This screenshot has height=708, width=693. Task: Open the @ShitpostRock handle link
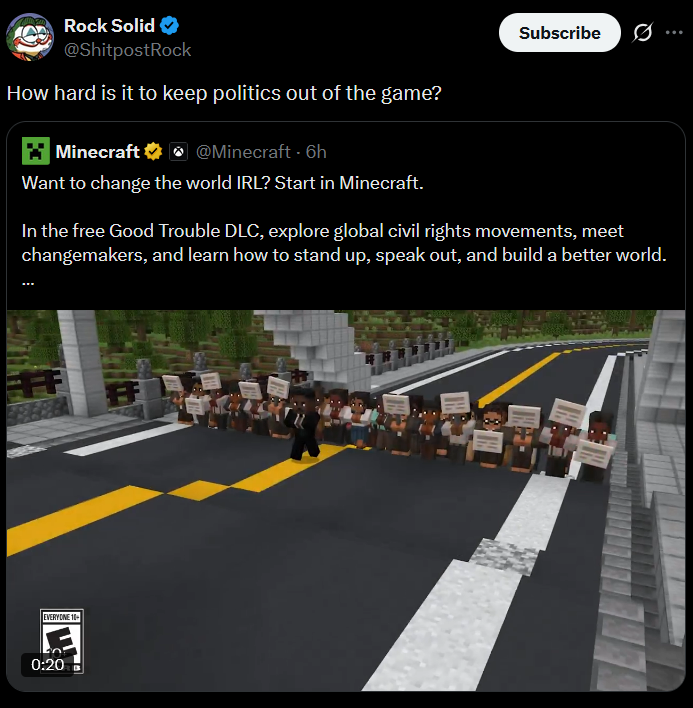(127, 50)
